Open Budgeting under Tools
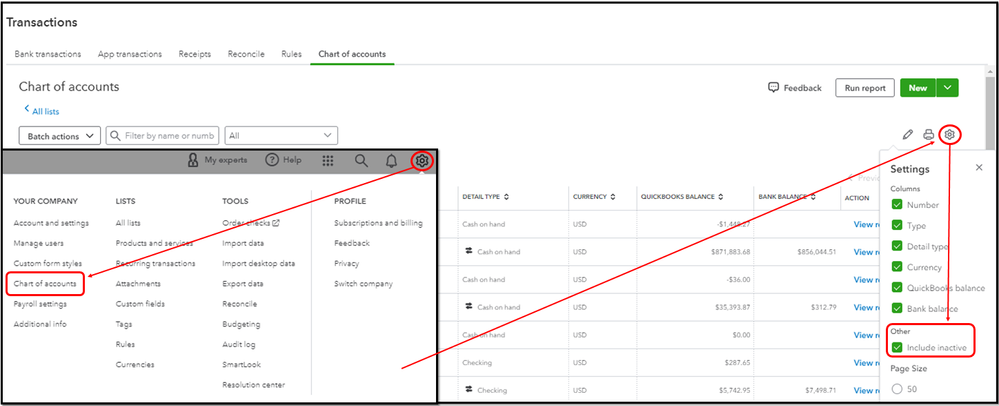The image size is (999, 406). [241, 324]
